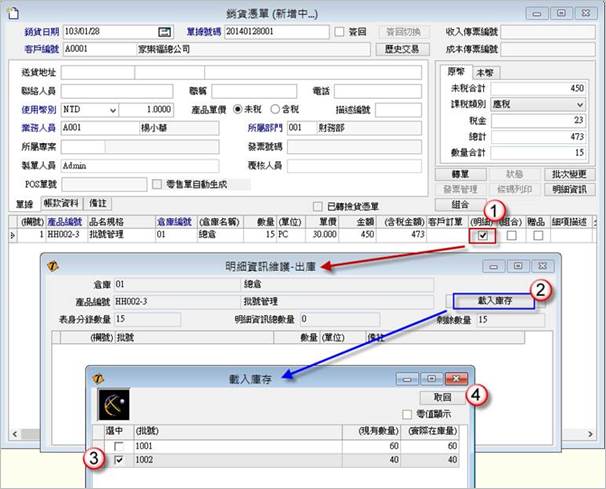Open the 帳款資料 tab
This screenshot has width=606, height=489.
[x=61, y=202]
